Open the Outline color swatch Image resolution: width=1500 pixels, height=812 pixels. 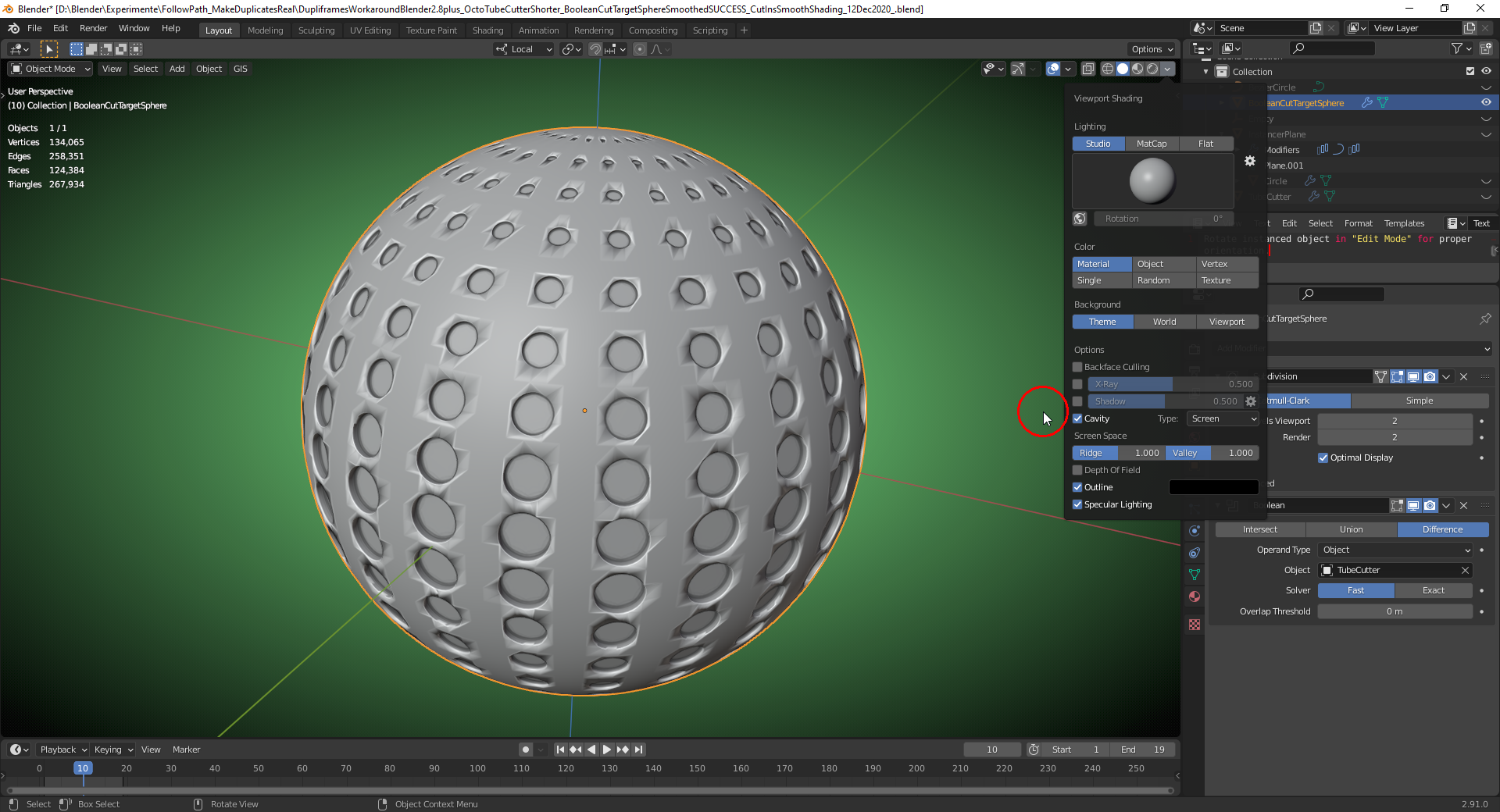[x=1213, y=487]
